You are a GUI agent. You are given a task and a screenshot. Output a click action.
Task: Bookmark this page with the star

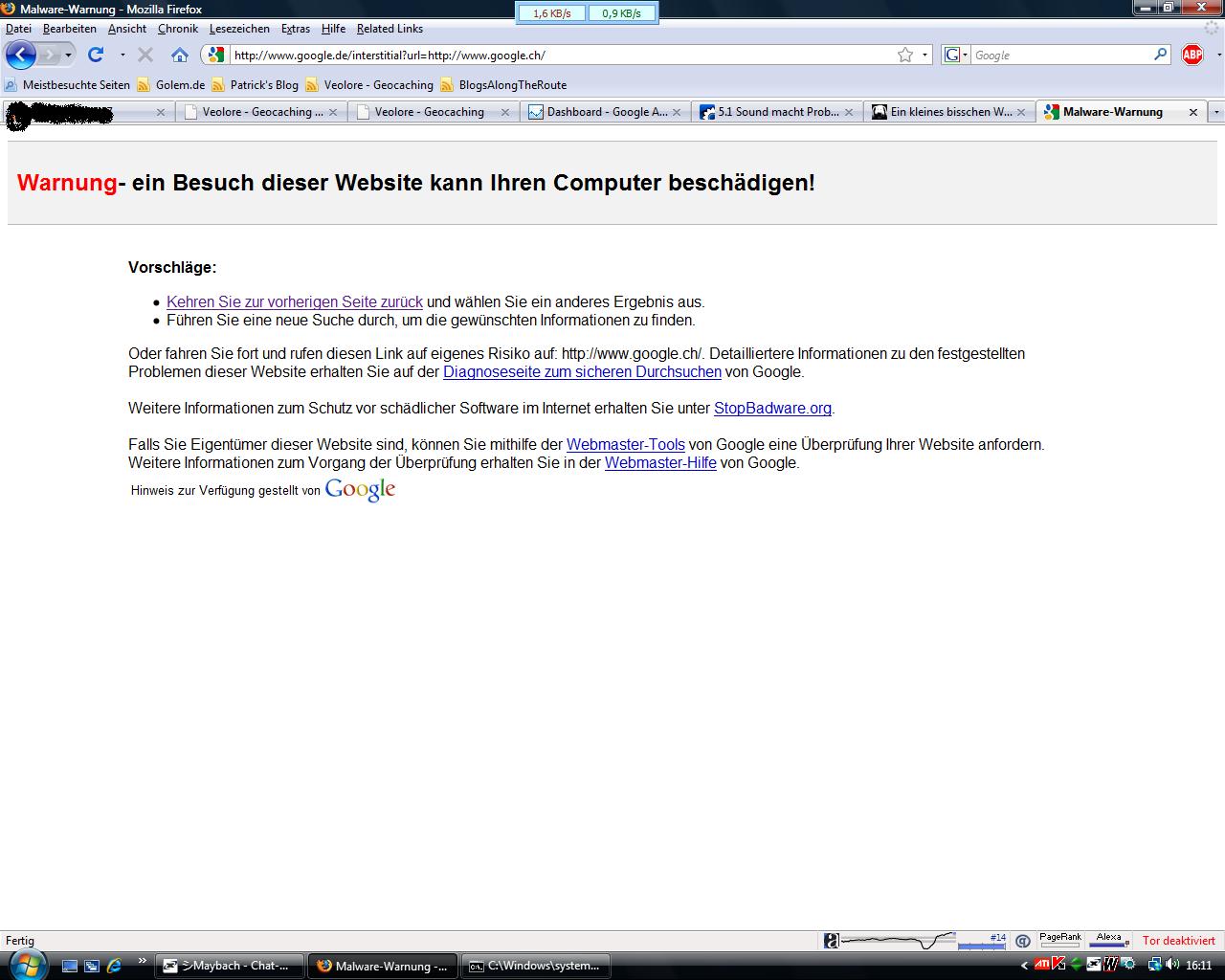coord(905,55)
